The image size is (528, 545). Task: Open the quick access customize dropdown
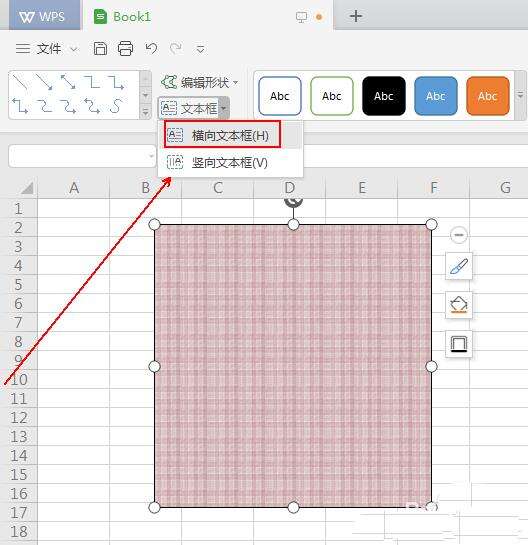(x=200, y=49)
